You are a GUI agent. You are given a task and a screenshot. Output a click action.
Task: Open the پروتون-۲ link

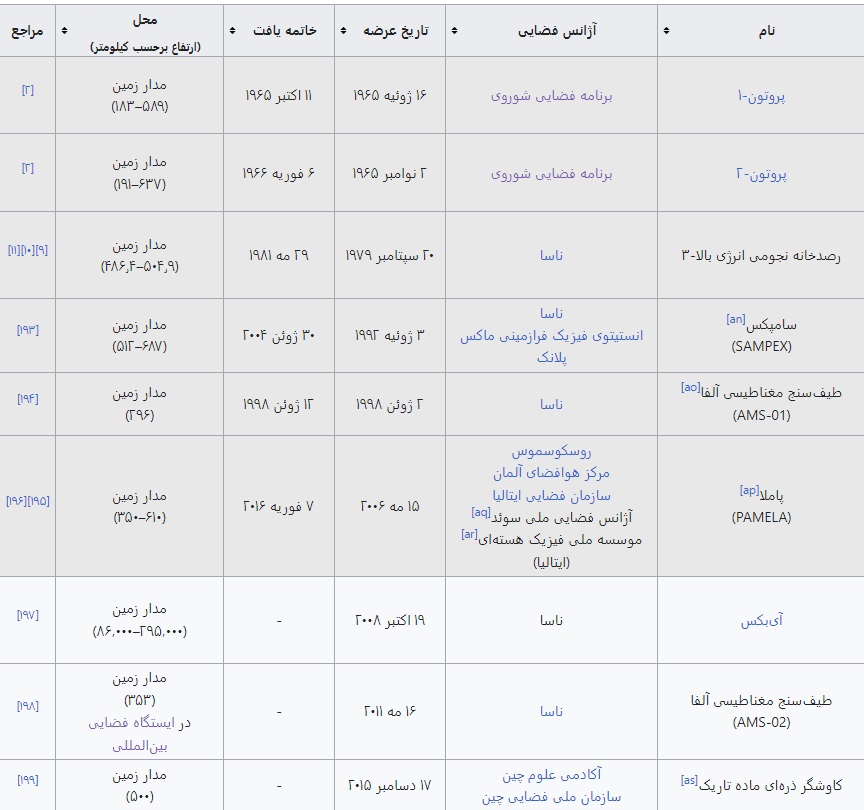point(761,174)
